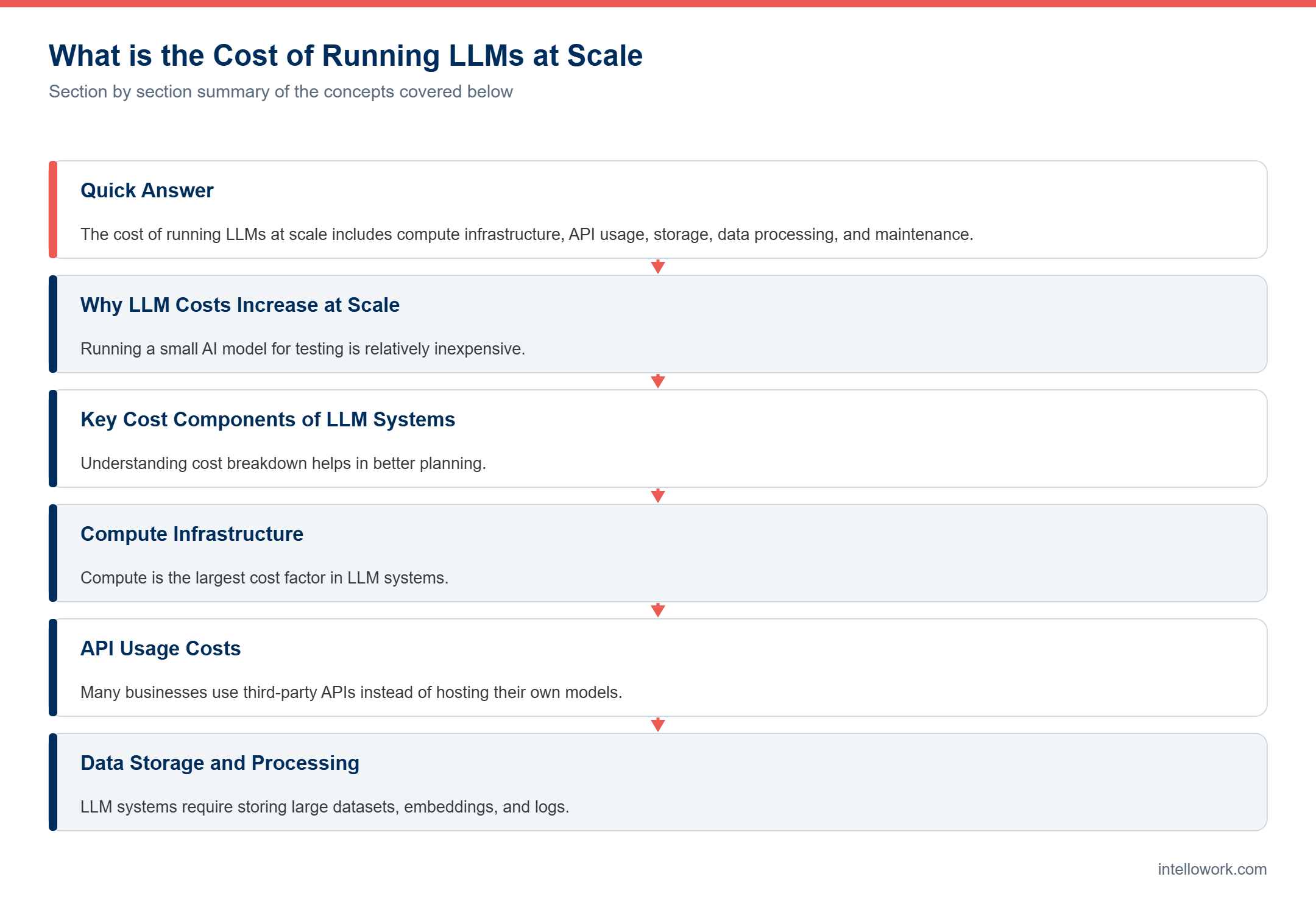The image size is (1316, 899).
Task: Select the 'Compute Infrastructure' heading
Action: pyautogui.click(x=192, y=534)
